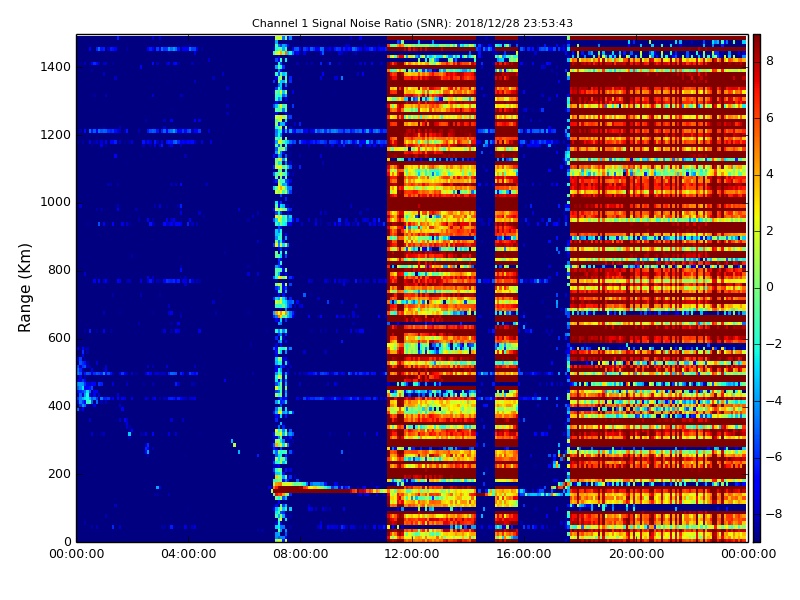The image size is (800, 600).
Task: Click the 0 range tick label on y-axis
Action: (67, 541)
